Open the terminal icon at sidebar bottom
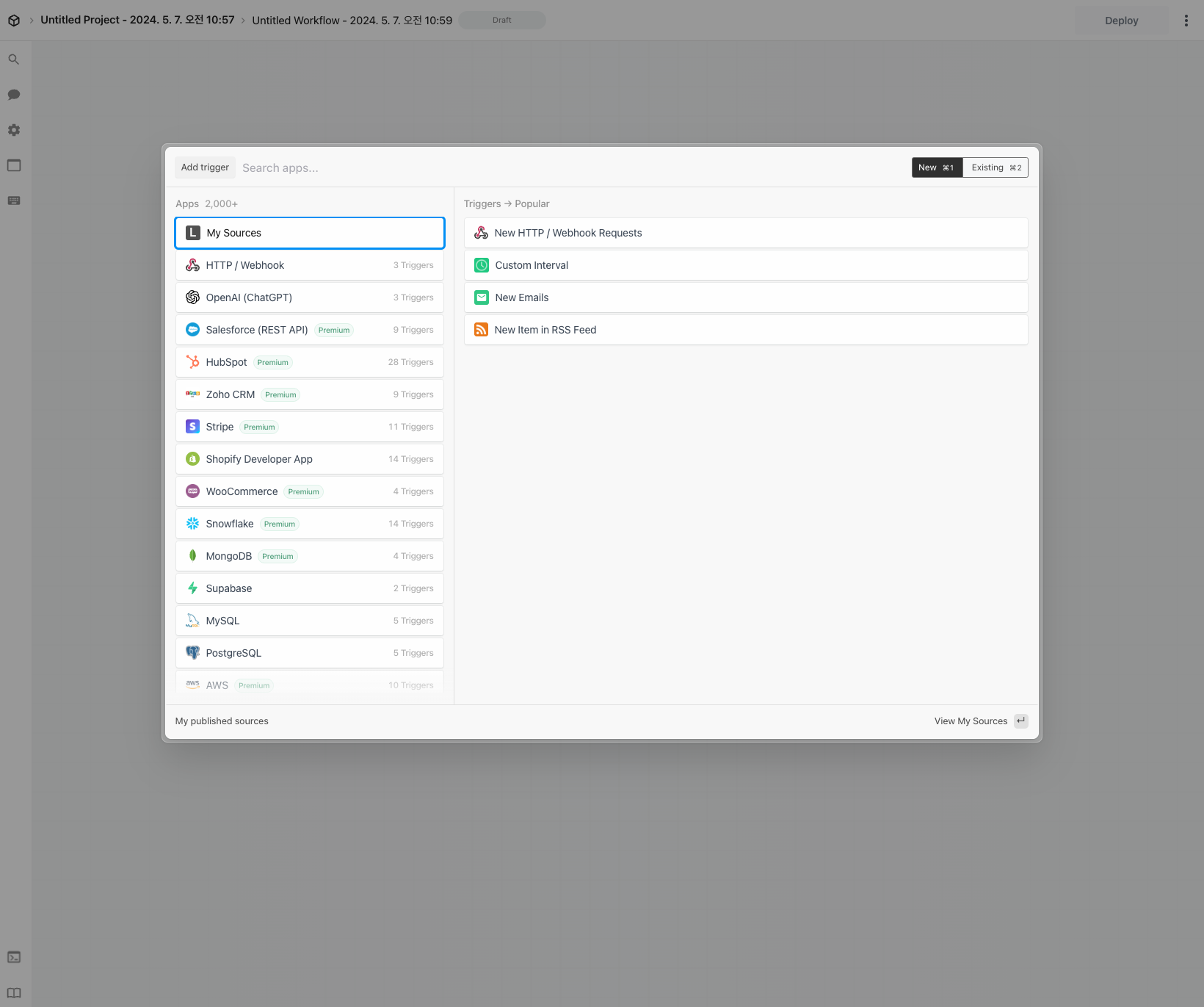Screen dimensions: 1204x1007 [x=14, y=957]
